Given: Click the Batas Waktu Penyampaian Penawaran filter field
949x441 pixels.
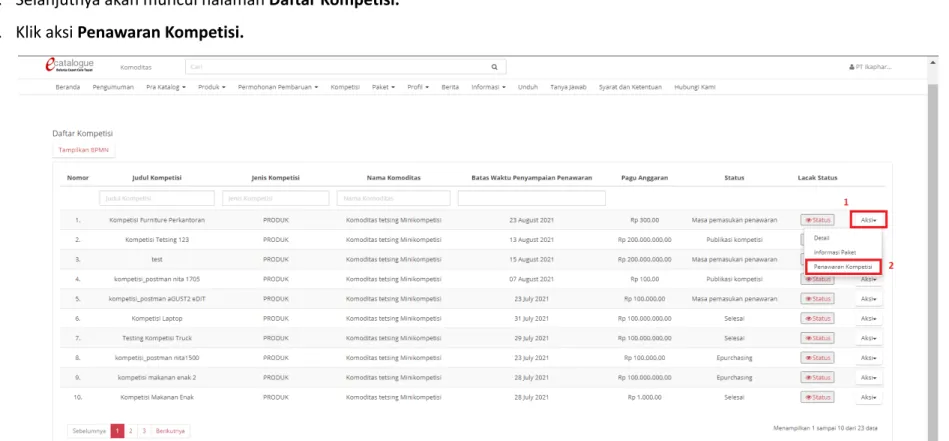Looking at the screenshot, I should [x=532, y=198].
